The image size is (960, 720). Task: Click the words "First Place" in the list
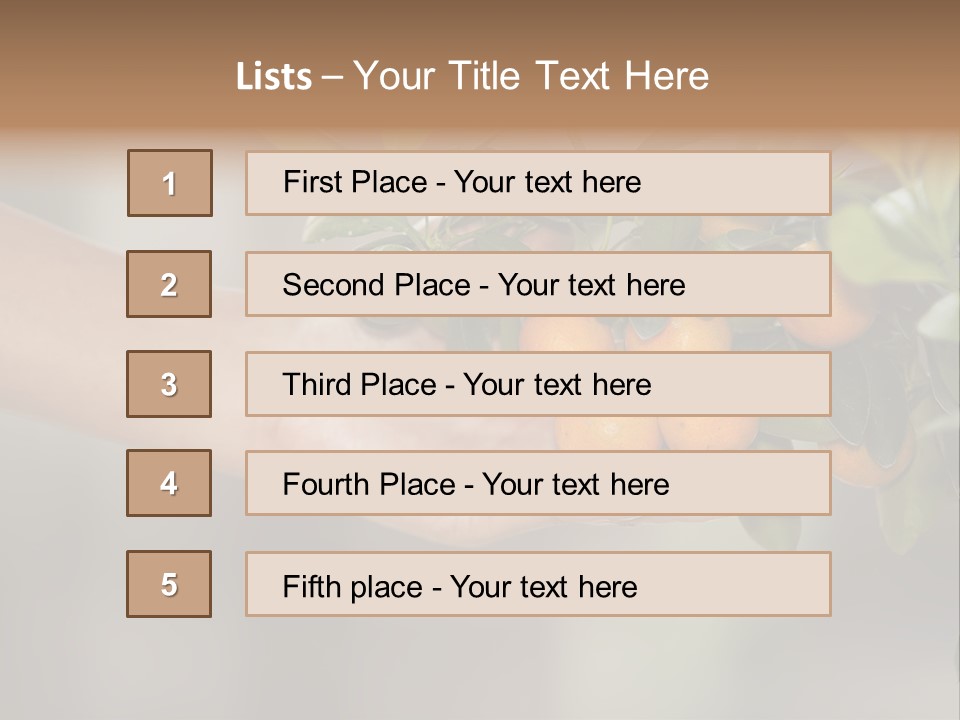[x=356, y=182]
